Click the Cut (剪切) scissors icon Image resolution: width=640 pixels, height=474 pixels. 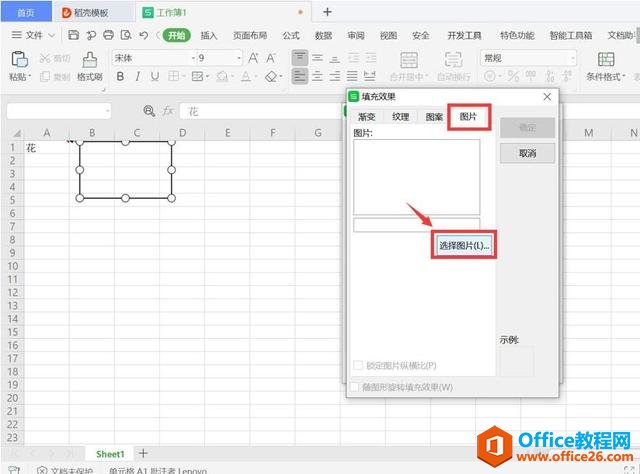[45, 58]
